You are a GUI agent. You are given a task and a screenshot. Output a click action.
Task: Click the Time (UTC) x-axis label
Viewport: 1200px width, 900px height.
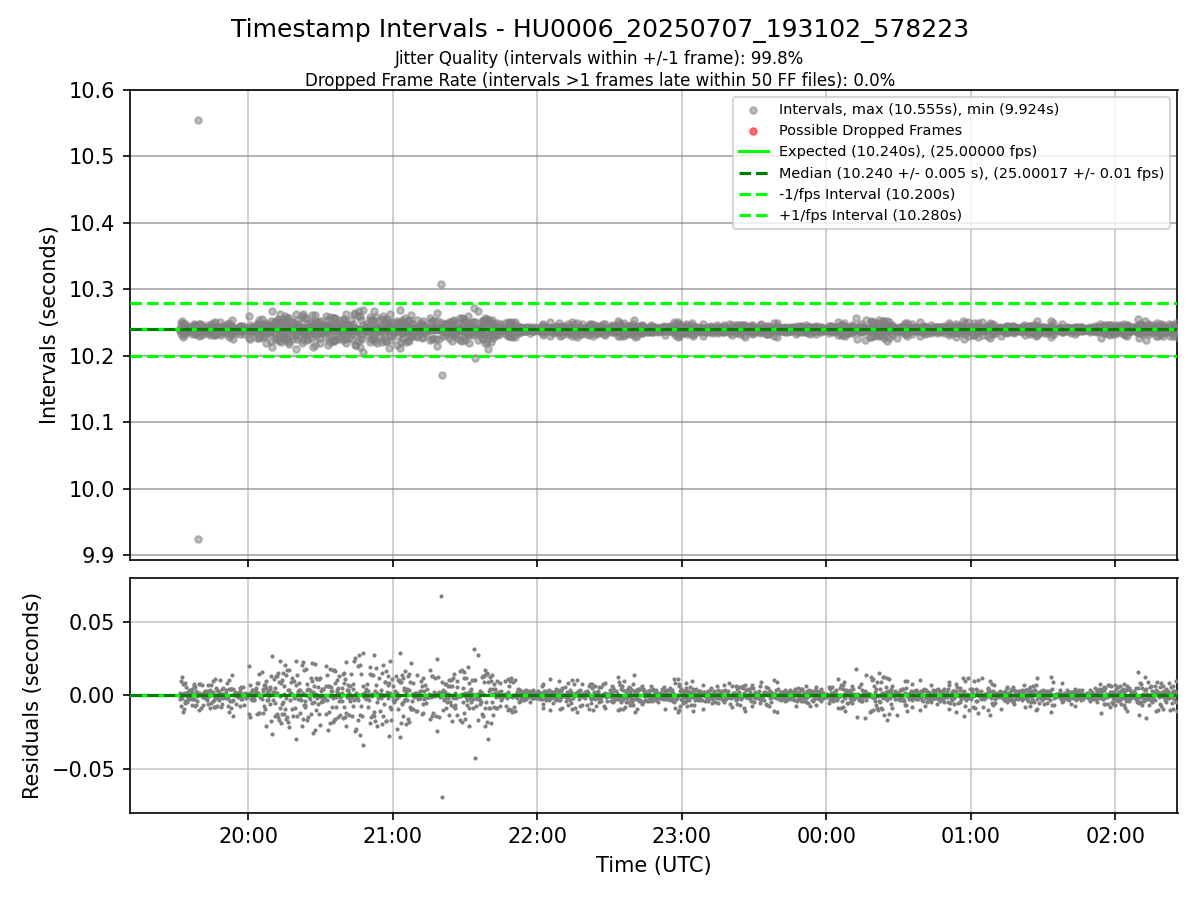tap(653, 865)
